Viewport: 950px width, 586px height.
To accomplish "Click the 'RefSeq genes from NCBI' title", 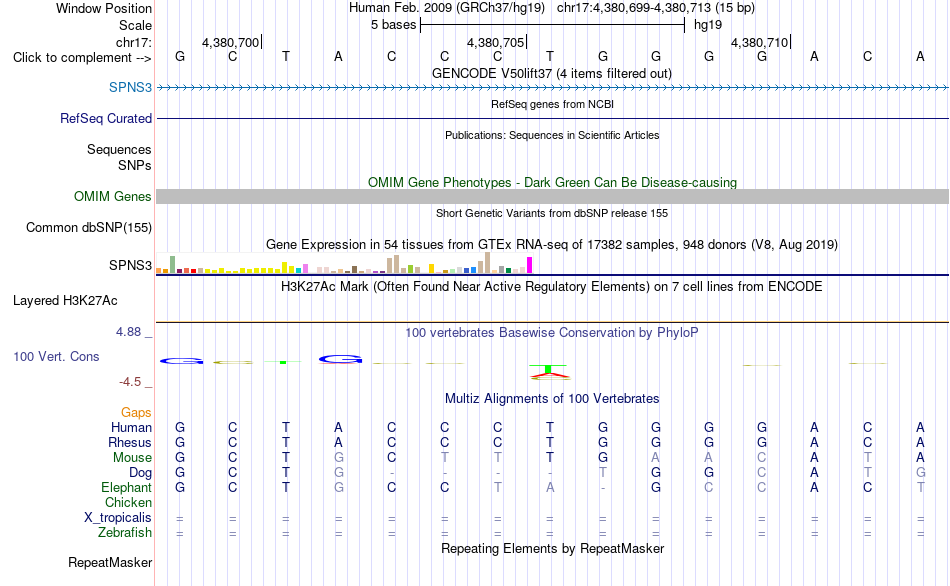I will [x=552, y=104].
